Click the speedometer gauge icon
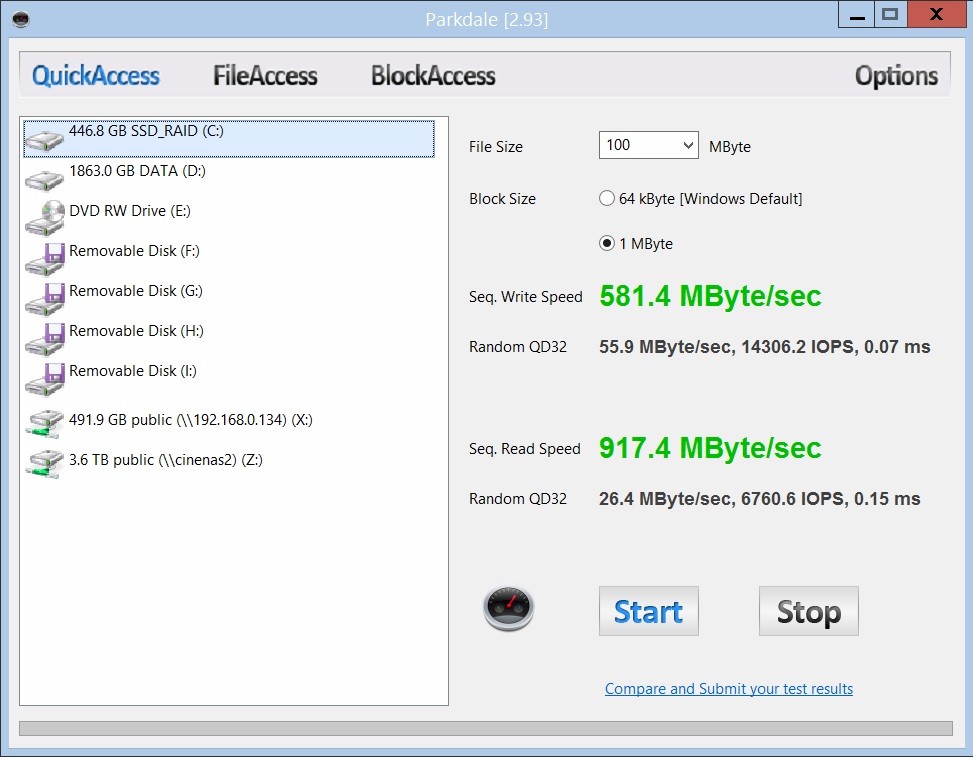The height and width of the screenshot is (759, 973). 508,608
